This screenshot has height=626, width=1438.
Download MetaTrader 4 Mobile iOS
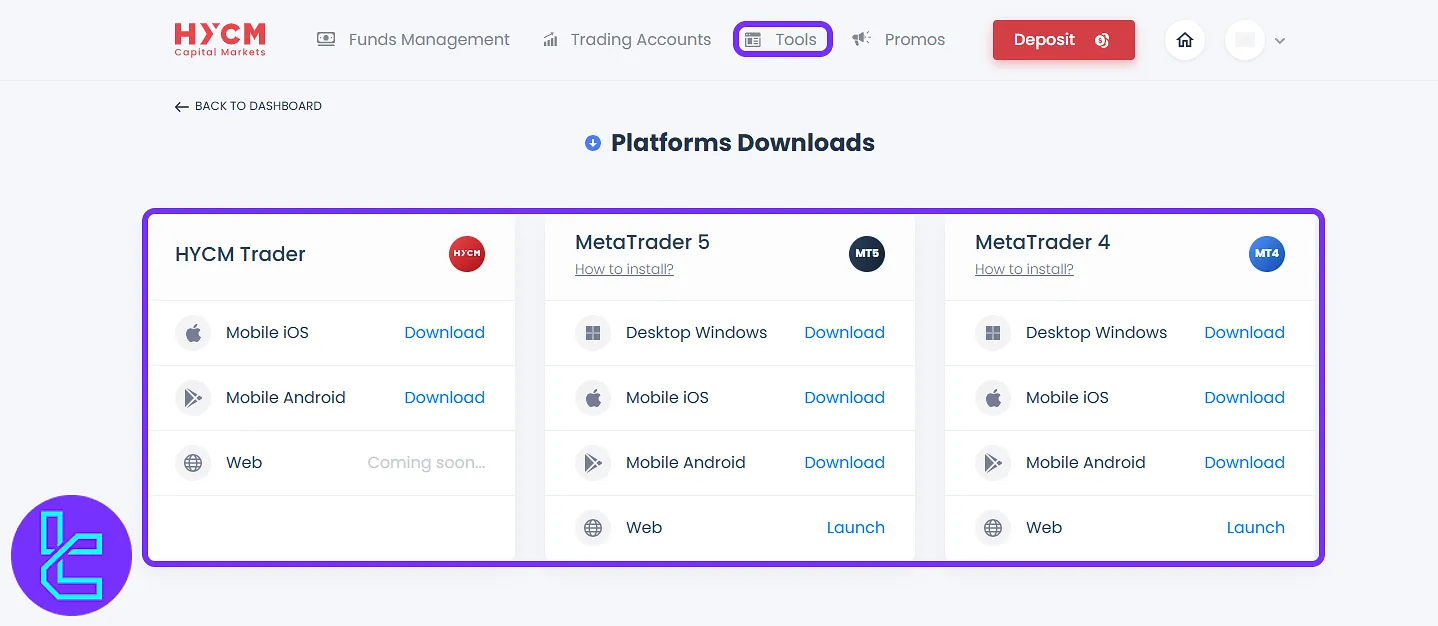click(x=1244, y=398)
